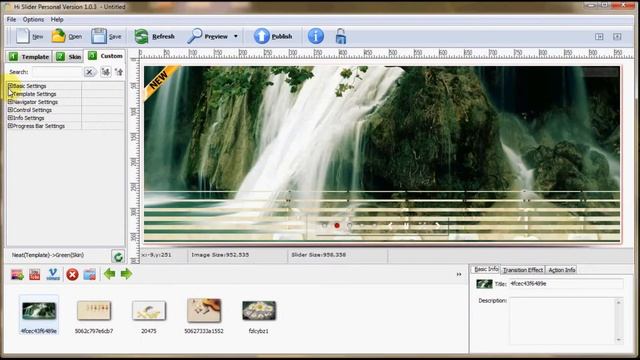Click the green reload button beside Neat(Template)
Screen dimensions: 640x360
point(118,256)
